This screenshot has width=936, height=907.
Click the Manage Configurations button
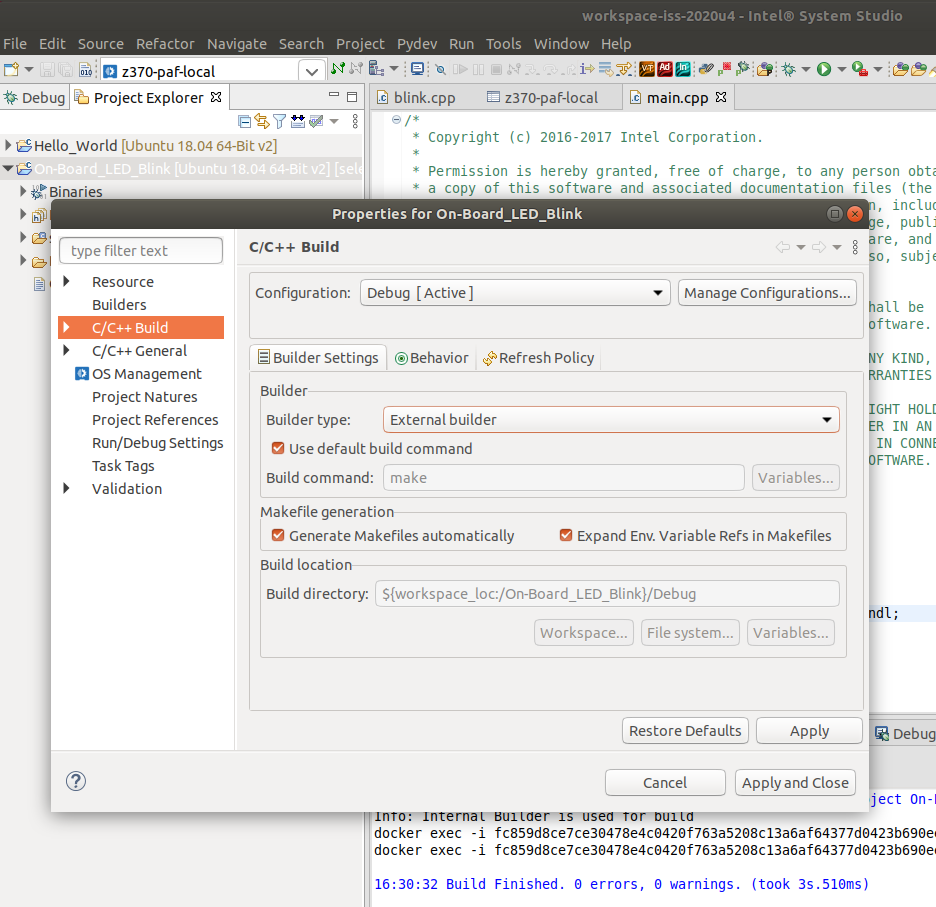pyautogui.click(x=767, y=293)
